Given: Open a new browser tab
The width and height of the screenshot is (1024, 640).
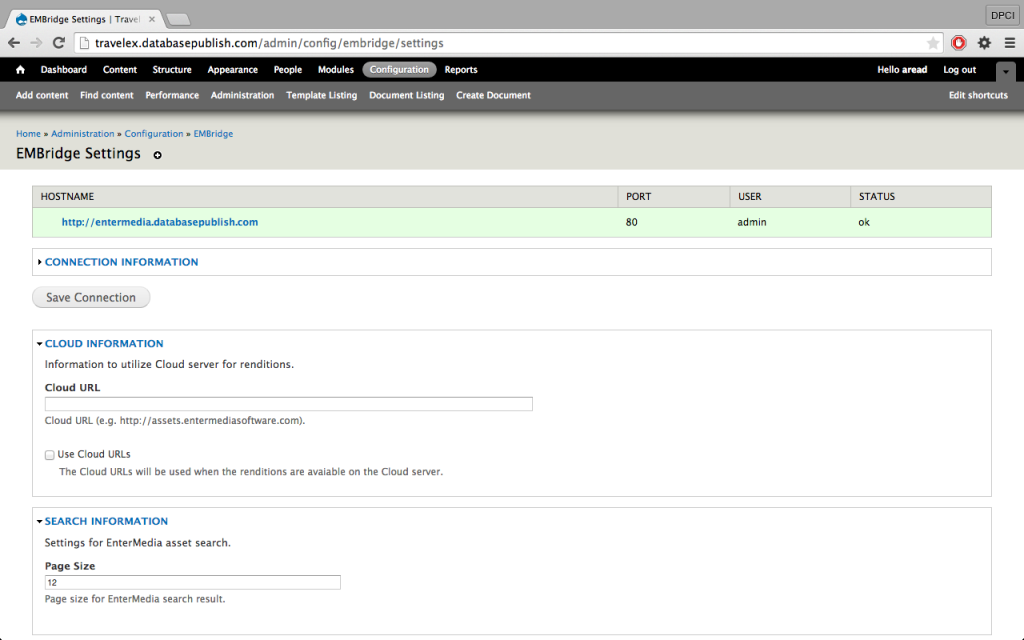Looking at the screenshot, I should pyautogui.click(x=178, y=20).
